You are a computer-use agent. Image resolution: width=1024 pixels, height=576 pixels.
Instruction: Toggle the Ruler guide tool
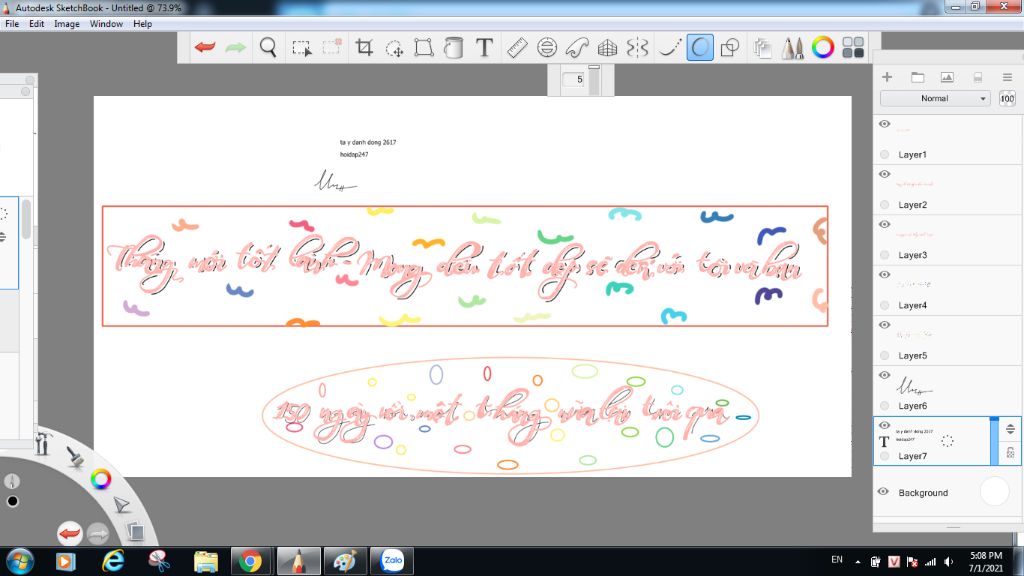pyautogui.click(x=517, y=48)
